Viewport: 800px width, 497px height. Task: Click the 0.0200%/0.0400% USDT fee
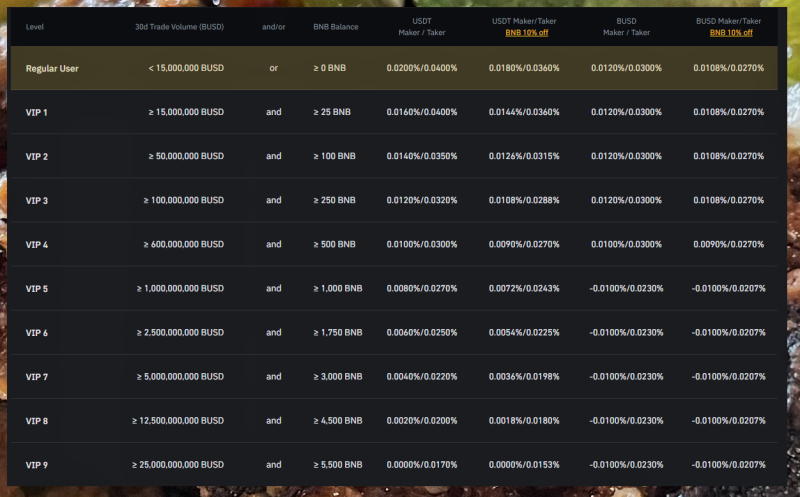click(x=422, y=68)
